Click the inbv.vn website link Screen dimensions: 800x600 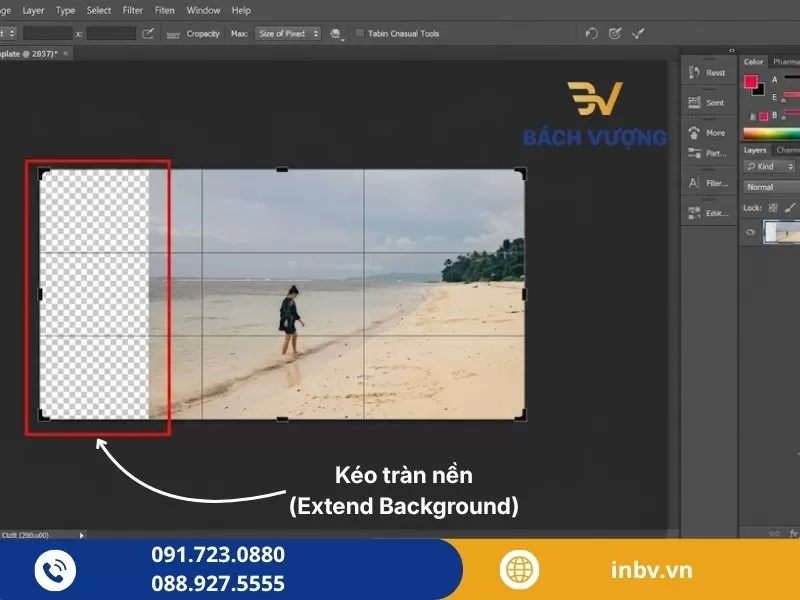[x=652, y=570]
